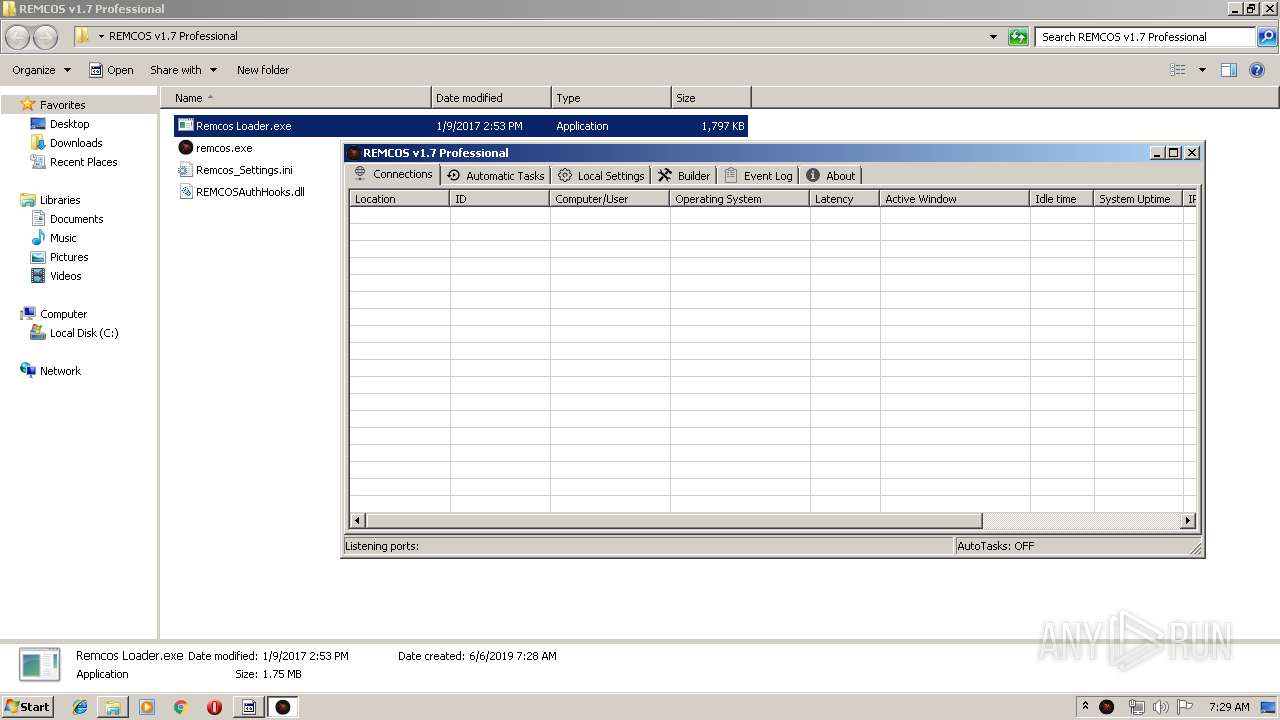Click the Location column header
Viewport: 1280px width, 720px height.
(399, 199)
